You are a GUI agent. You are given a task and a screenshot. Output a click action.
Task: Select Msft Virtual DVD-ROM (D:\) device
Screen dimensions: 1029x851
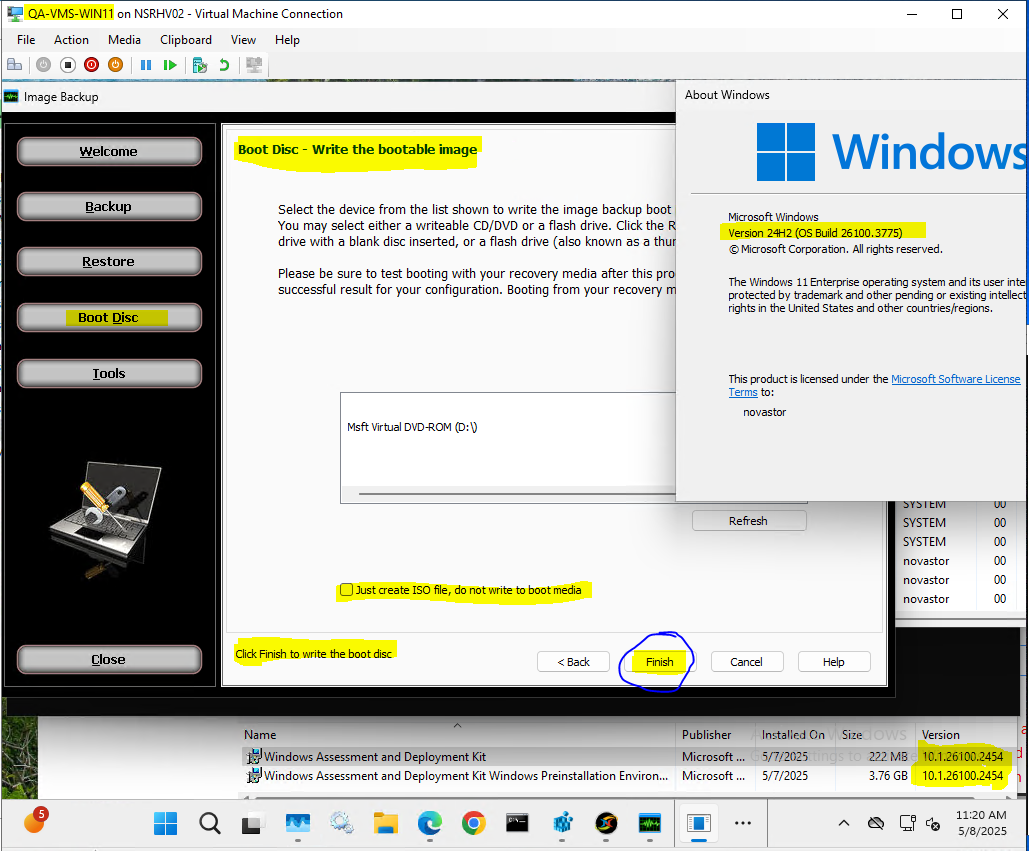pos(412,427)
